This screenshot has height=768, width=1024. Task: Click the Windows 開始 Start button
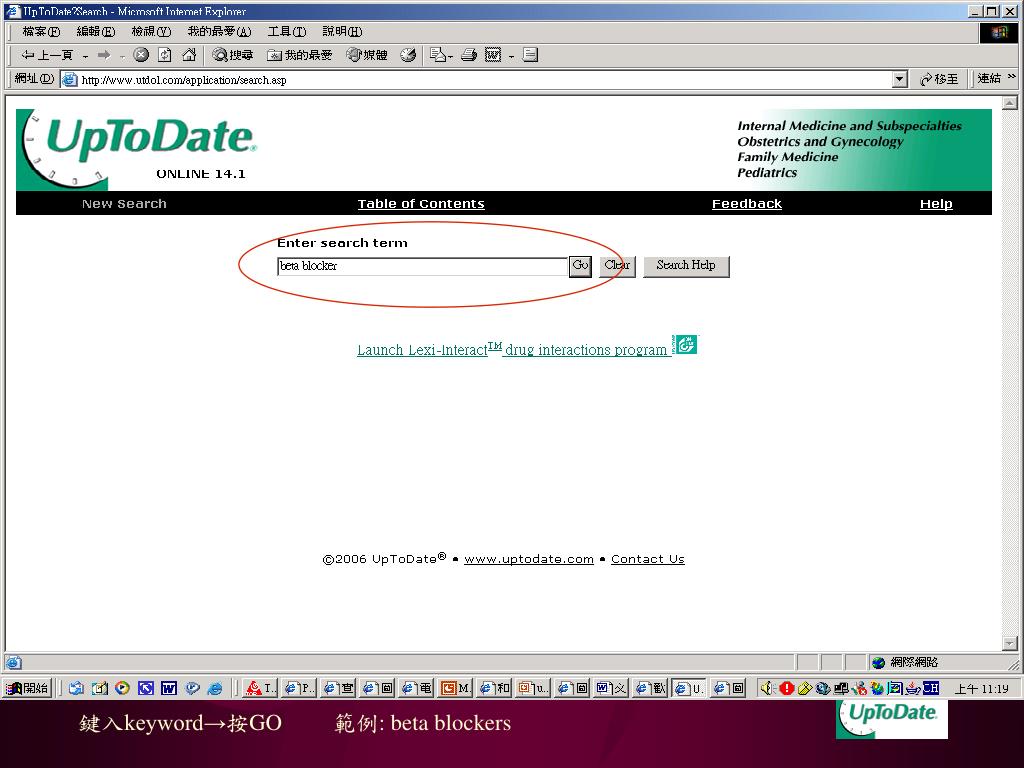[x=27, y=688]
